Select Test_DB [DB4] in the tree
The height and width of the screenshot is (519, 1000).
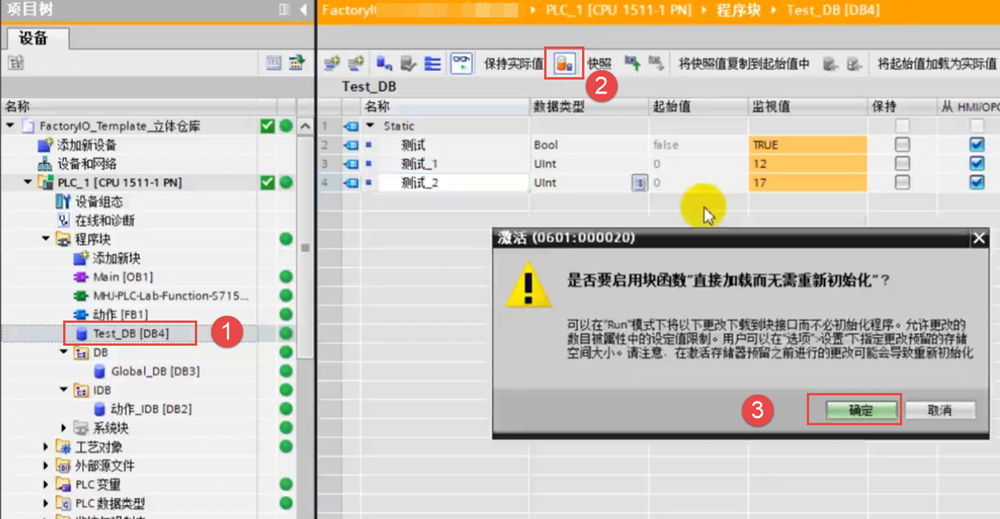click(130, 334)
